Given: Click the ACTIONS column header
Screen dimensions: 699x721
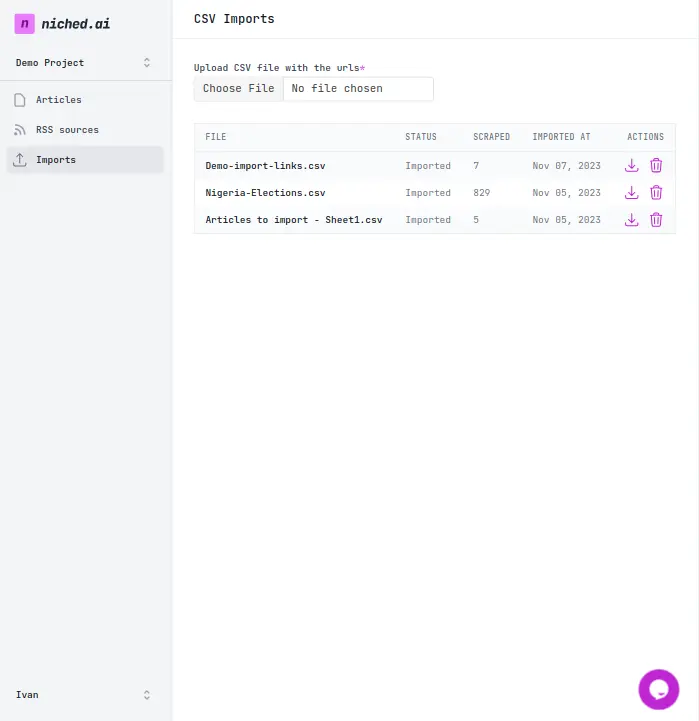Looking at the screenshot, I should tap(645, 137).
